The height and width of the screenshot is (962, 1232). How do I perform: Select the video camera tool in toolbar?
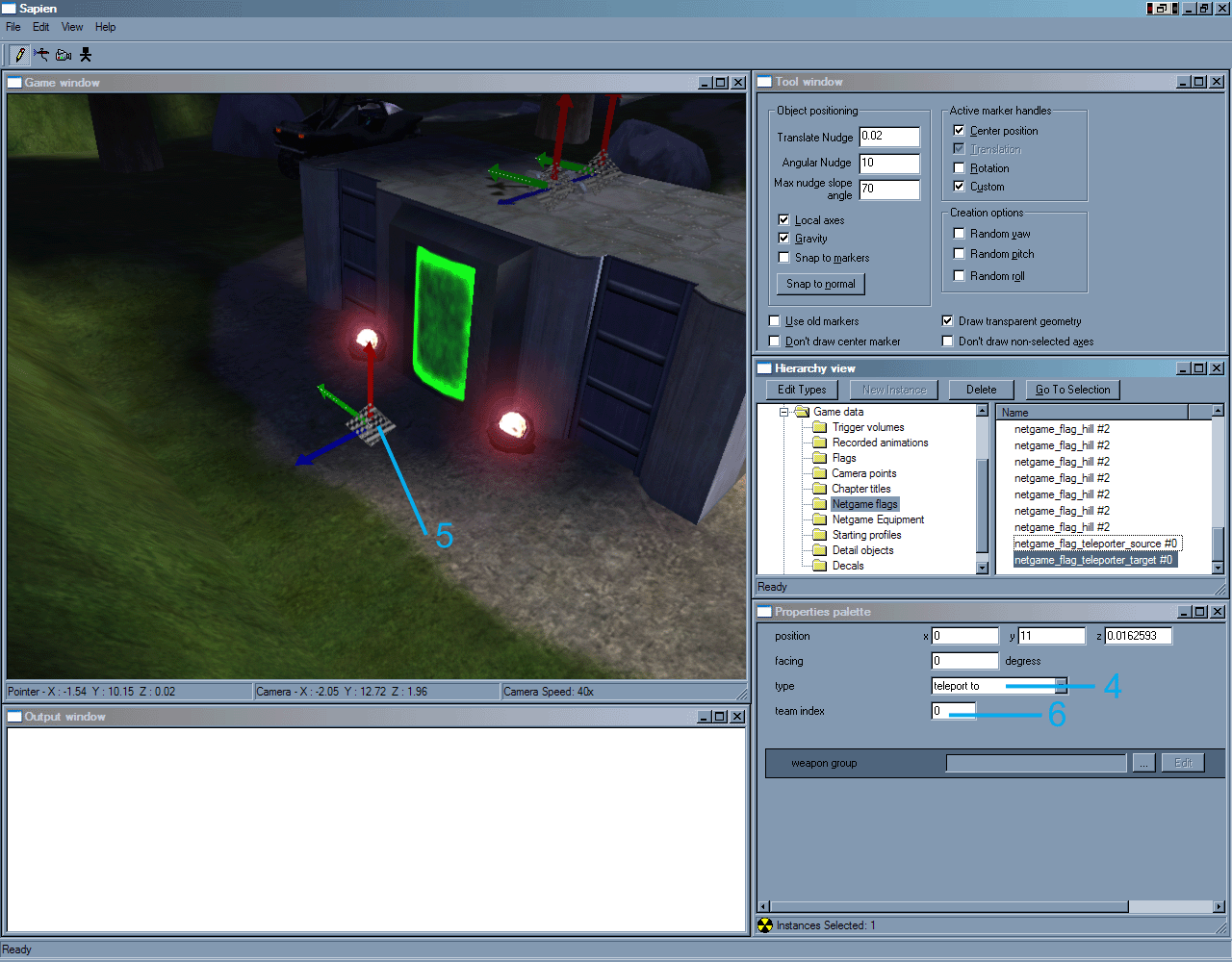coord(64,55)
